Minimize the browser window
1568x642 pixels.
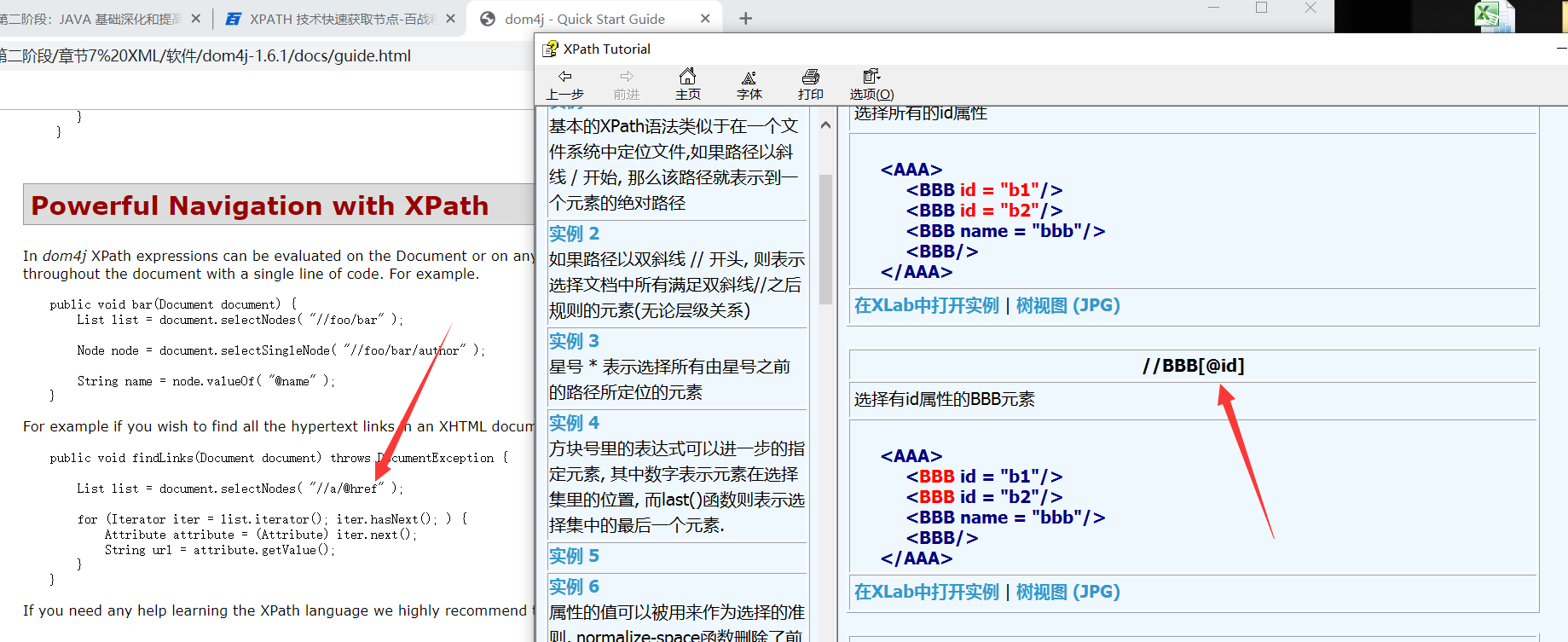click(1213, 8)
